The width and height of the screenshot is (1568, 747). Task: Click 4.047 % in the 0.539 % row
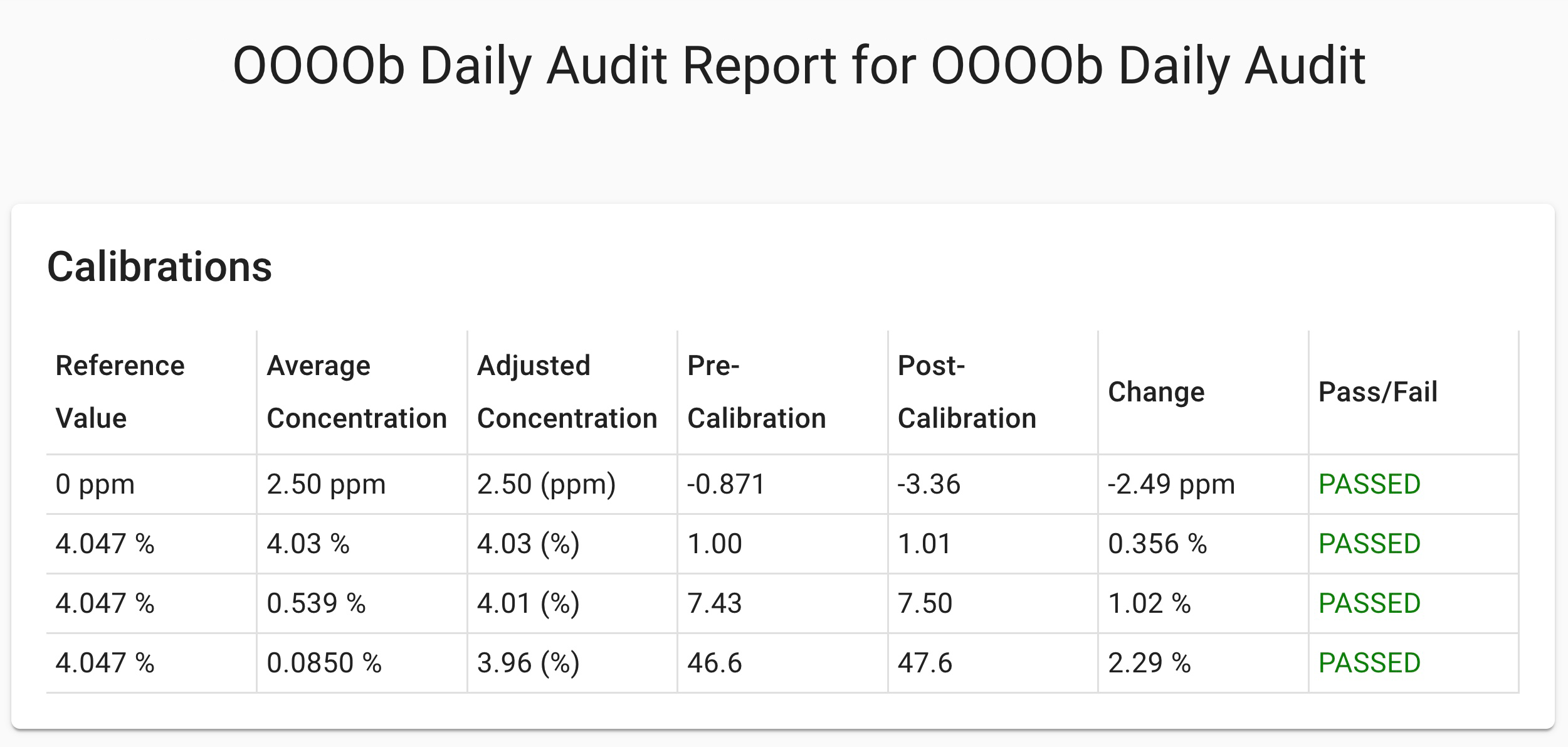105,603
